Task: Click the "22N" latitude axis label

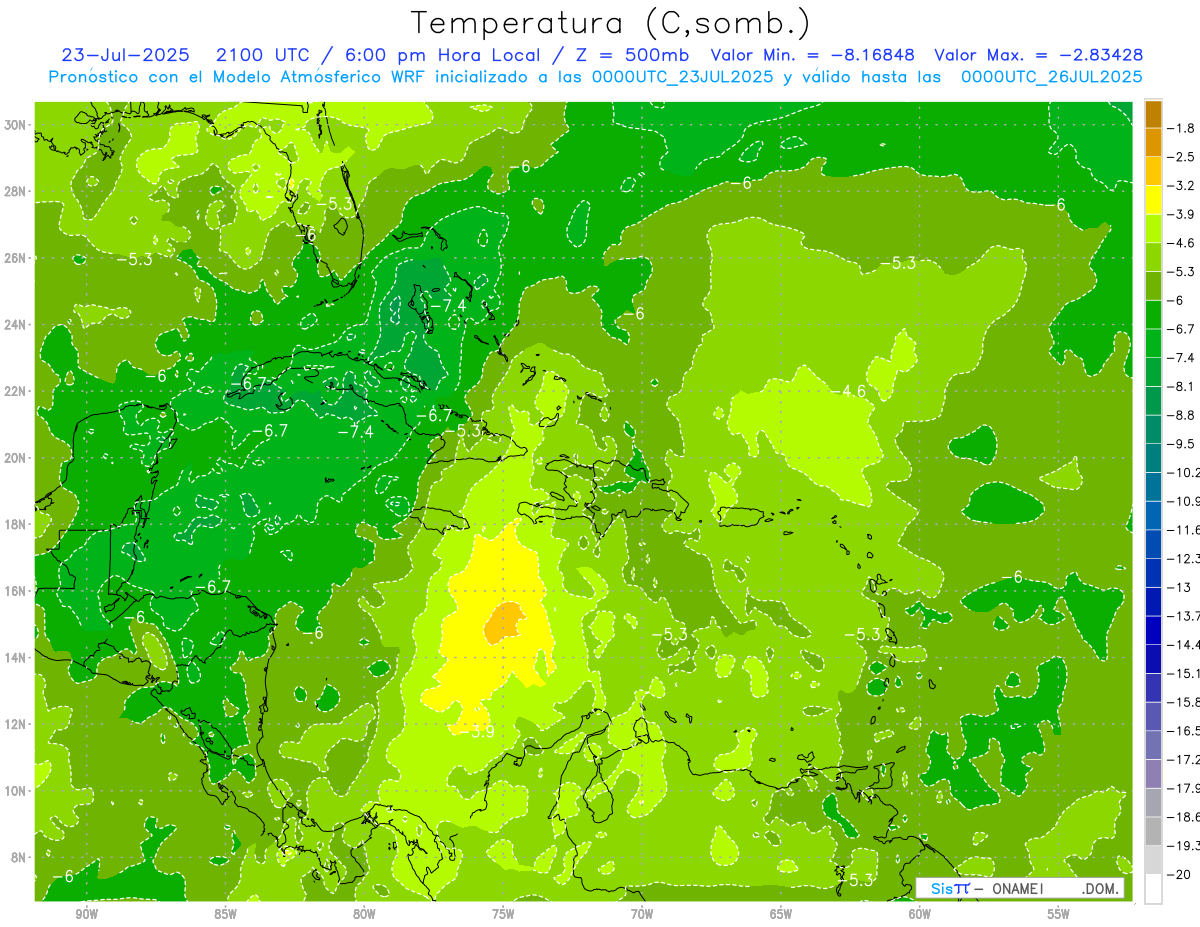Action: click(17, 391)
